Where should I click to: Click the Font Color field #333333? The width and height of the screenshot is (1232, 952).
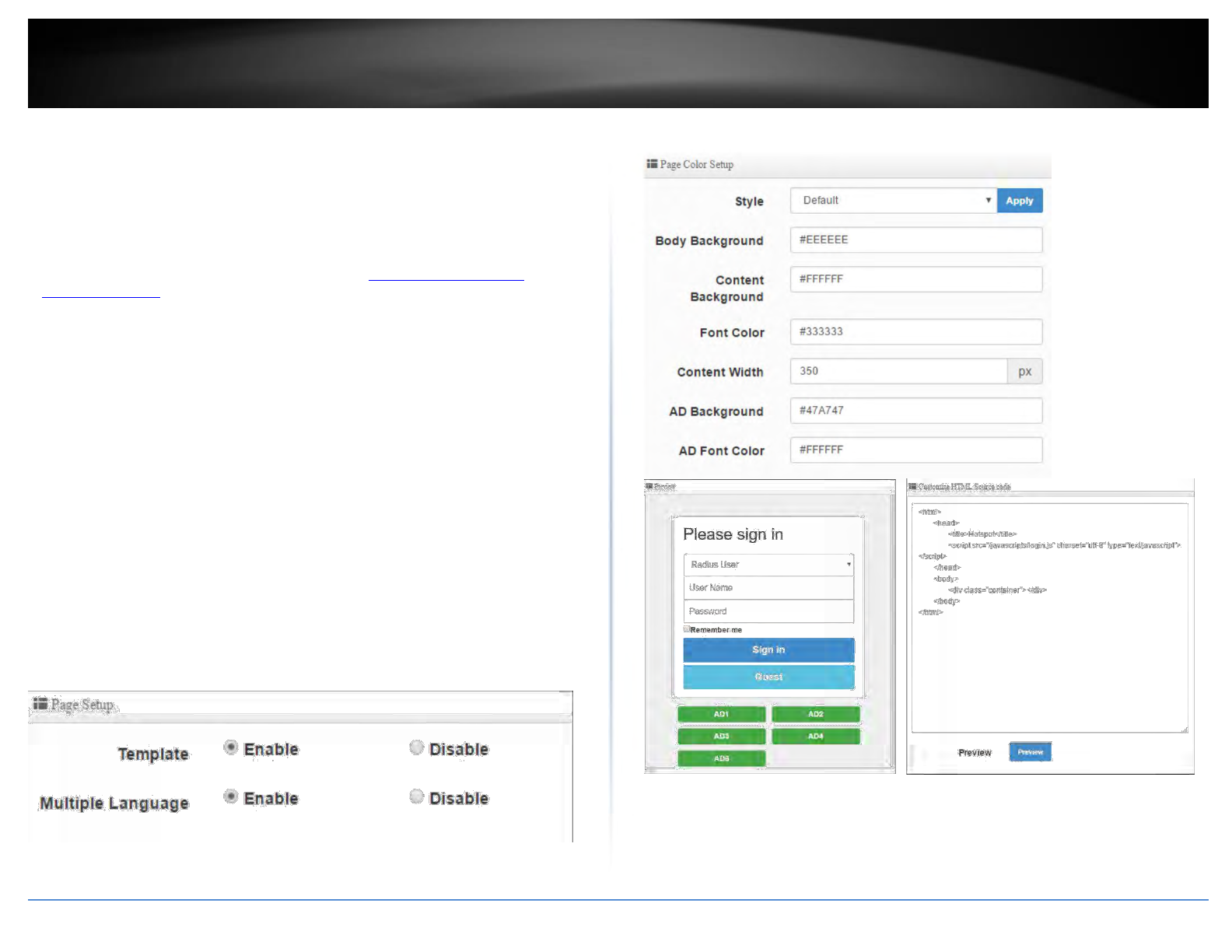tap(916, 332)
